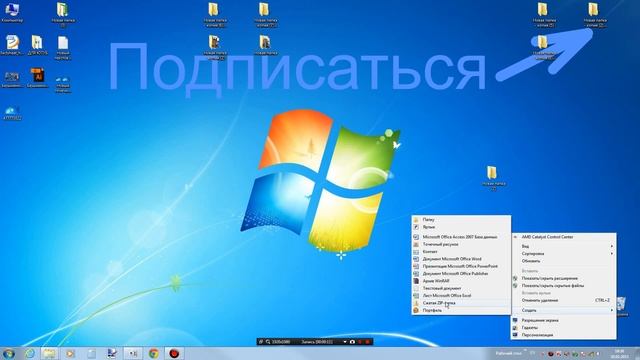
Task: Expand the Создать submenu entry
Action: 563,310
